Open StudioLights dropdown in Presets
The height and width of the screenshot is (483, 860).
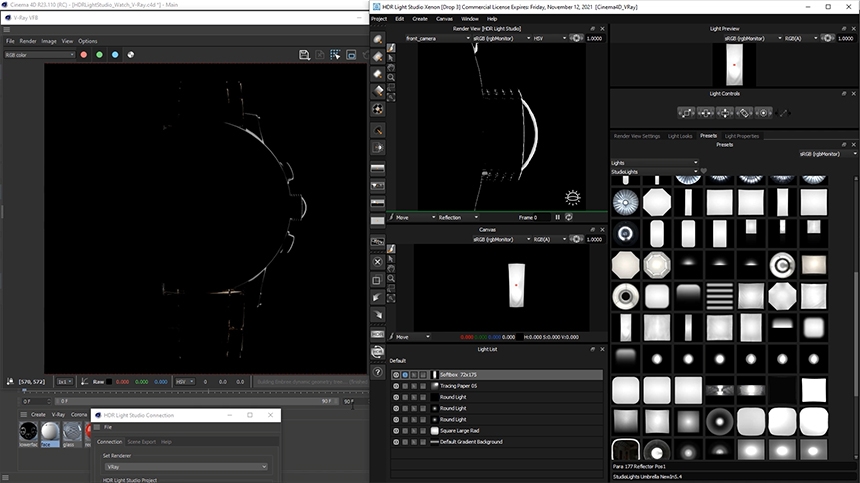pos(654,172)
